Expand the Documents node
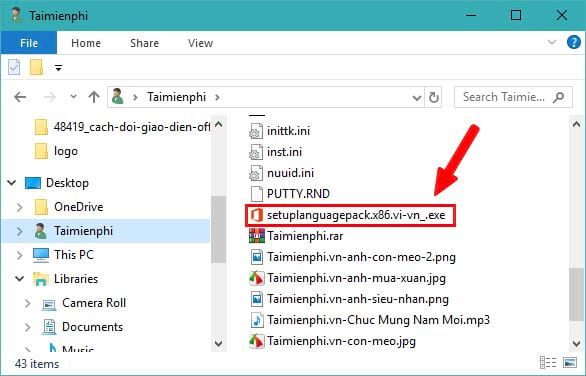586x376 pixels. (x=27, y=327)
